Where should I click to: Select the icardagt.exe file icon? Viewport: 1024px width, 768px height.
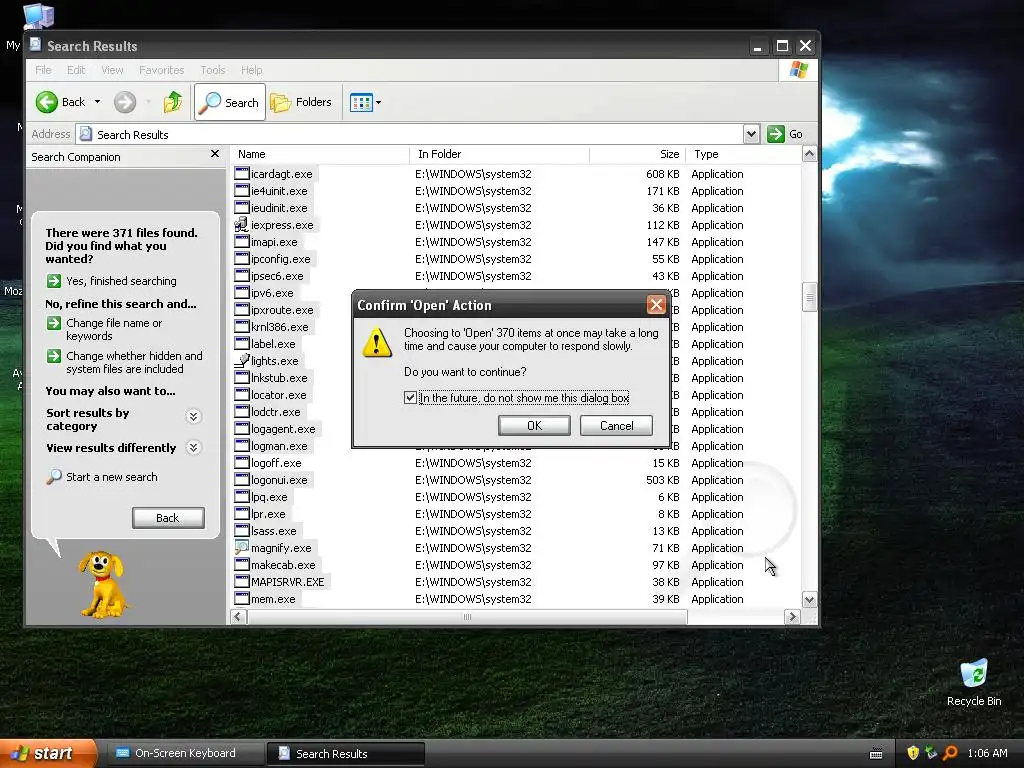(242, 174)
